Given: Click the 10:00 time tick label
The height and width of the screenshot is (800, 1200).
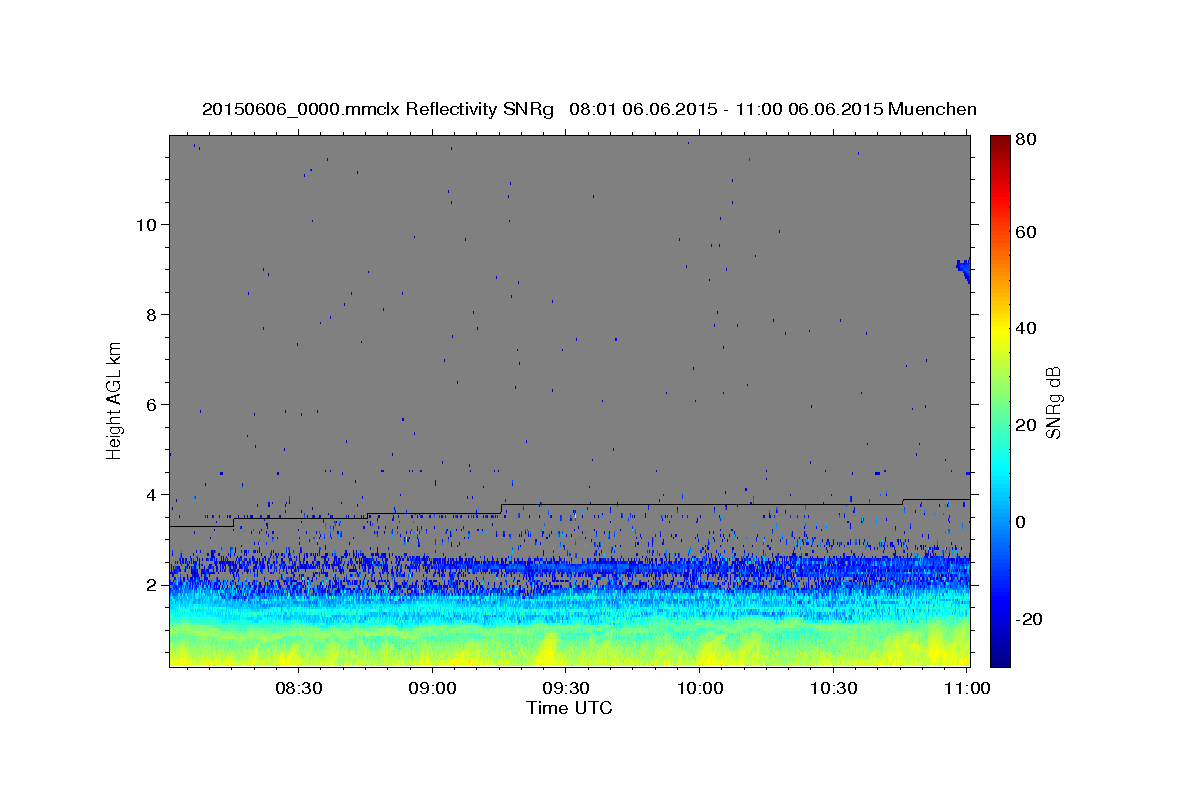Looking at the screenshot, I should pyautogui.click(x=700, y=689).
